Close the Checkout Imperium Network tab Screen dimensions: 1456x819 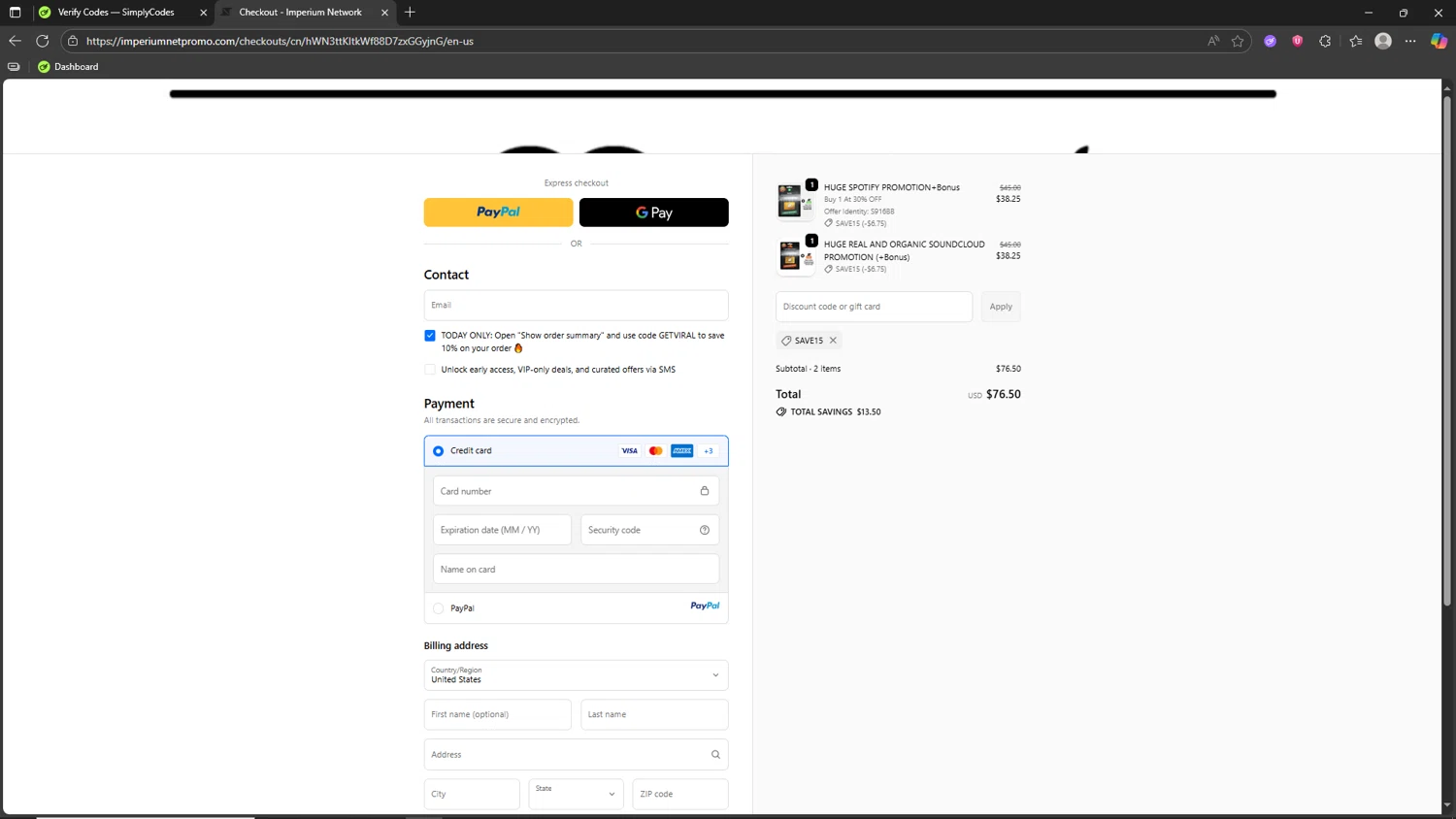click(384, 13)
